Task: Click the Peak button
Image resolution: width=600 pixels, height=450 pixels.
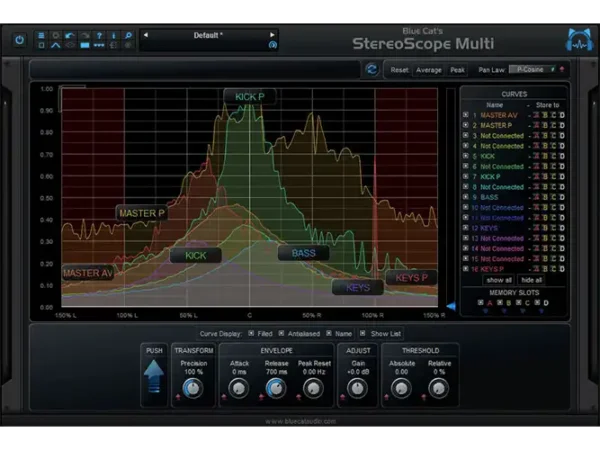Action: point(457,70)
